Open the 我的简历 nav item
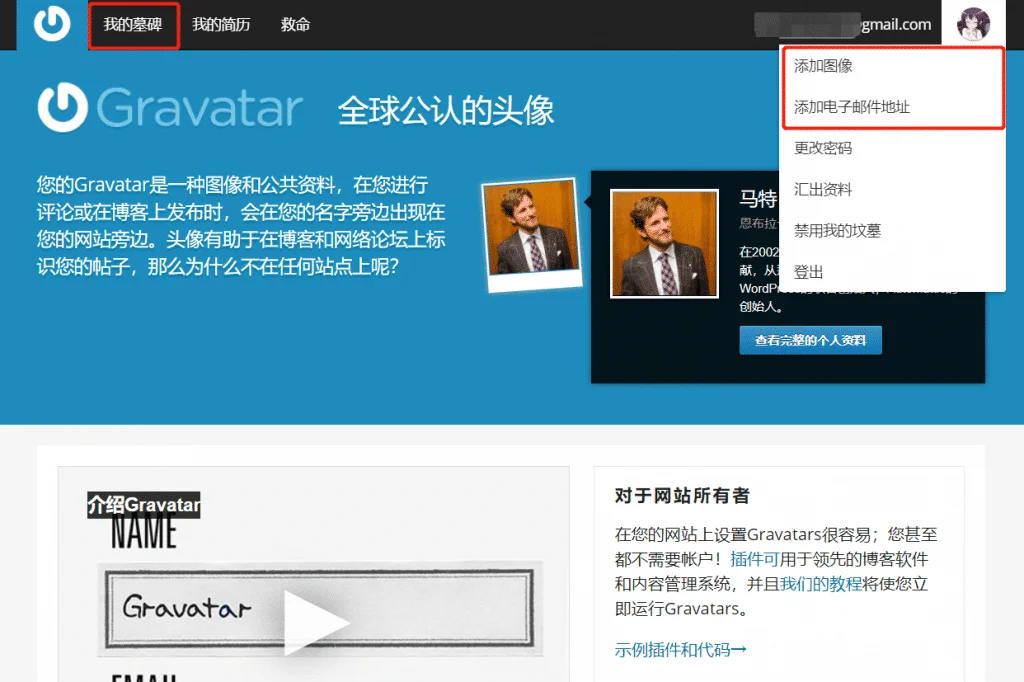This screenshot has height=682, width=1024. [x=221, y=25]
